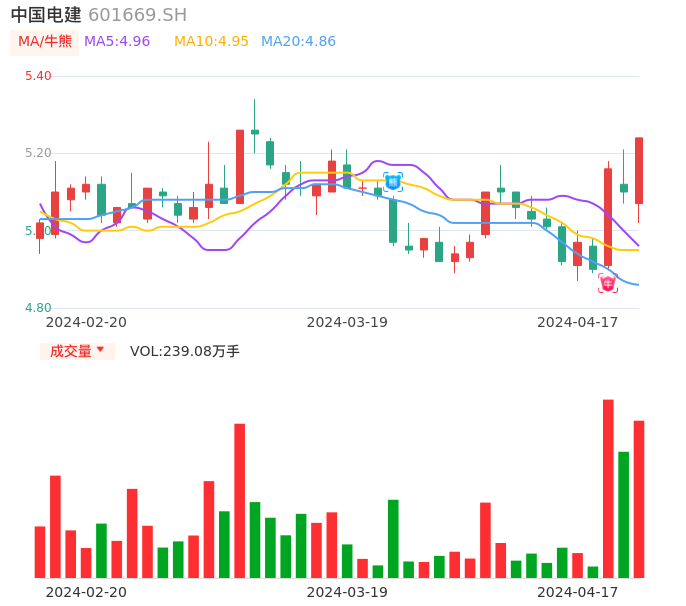Click the 2024-04-17 date under price chart
Viewport: 686px width, 606px height.
(x=578, y=322)
